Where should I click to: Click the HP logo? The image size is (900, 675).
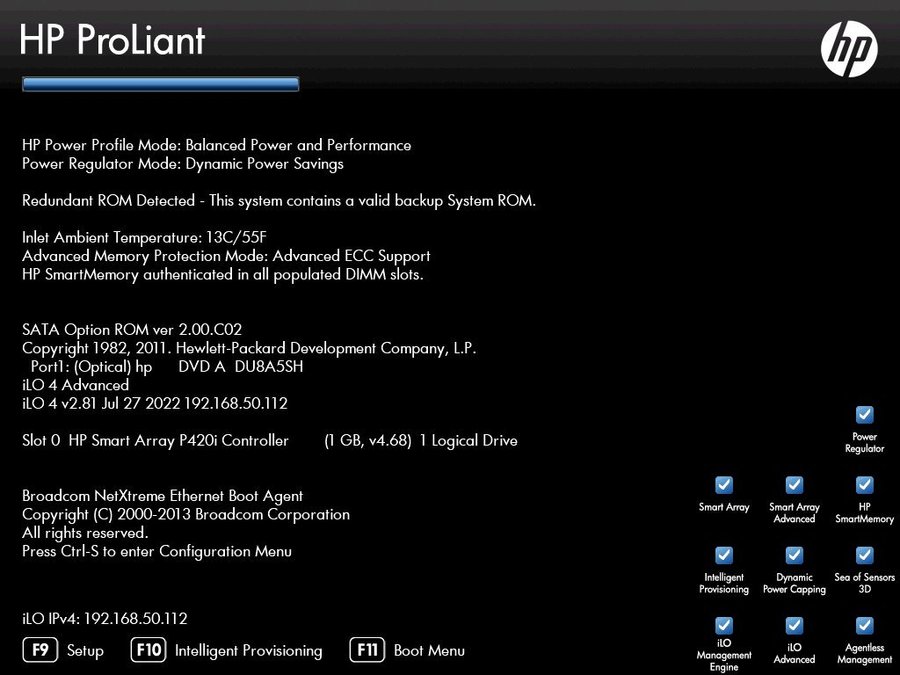tap(849, 49)
